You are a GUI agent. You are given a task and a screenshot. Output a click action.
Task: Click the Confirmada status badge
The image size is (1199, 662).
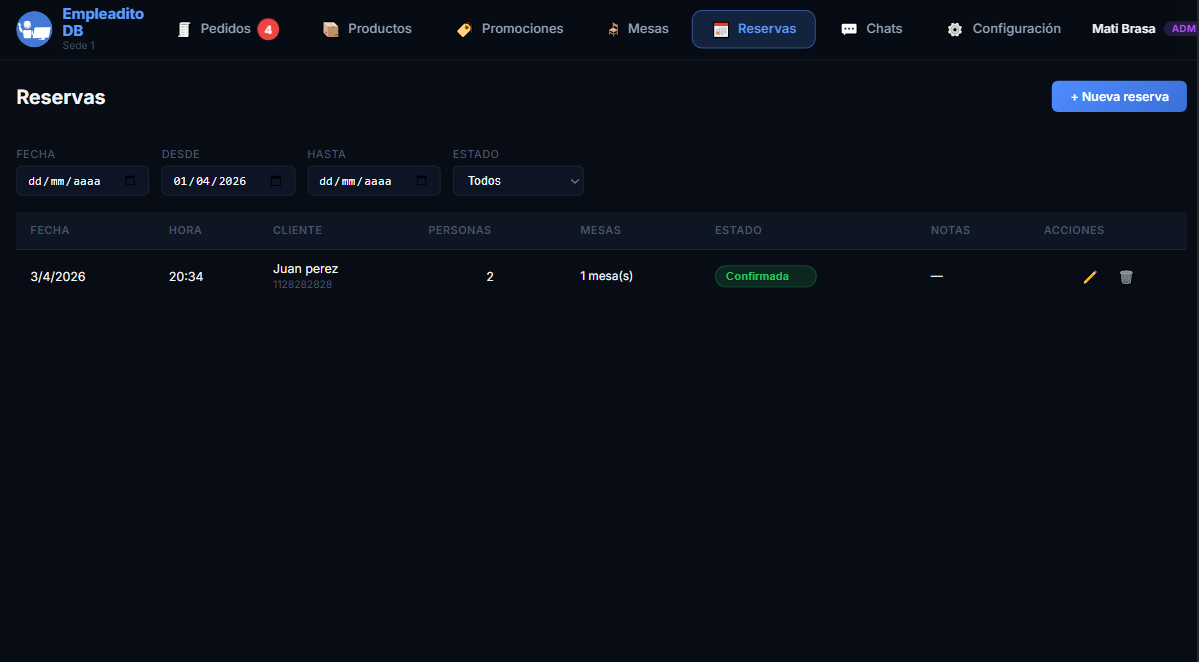tap(765, 276)
